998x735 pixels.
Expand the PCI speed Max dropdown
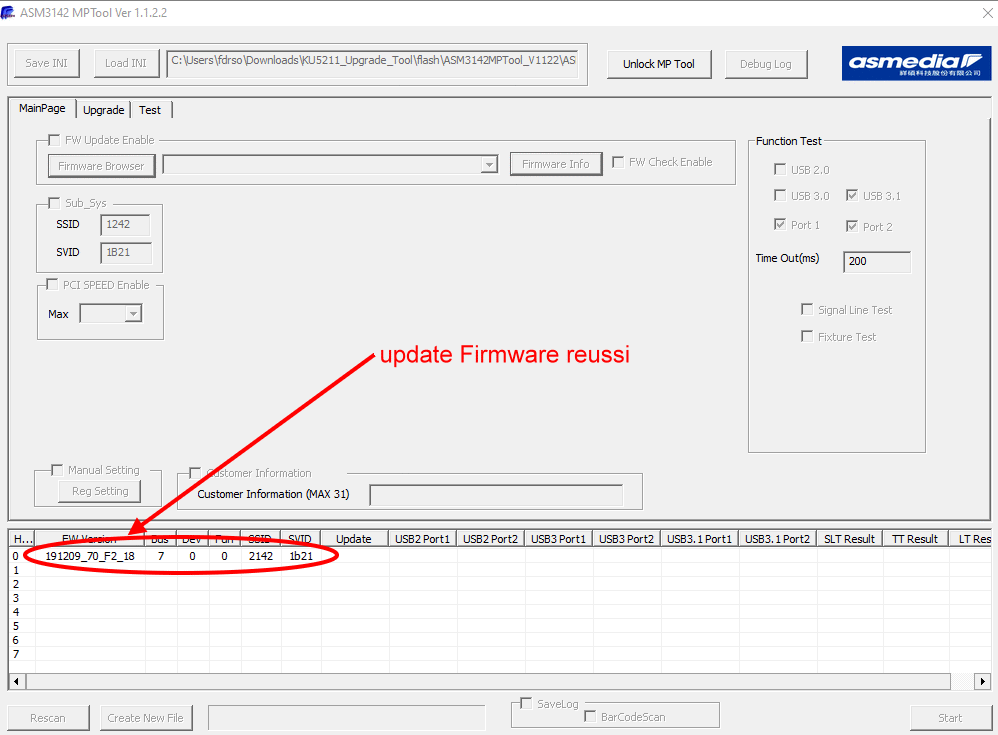tap(133, 314)
